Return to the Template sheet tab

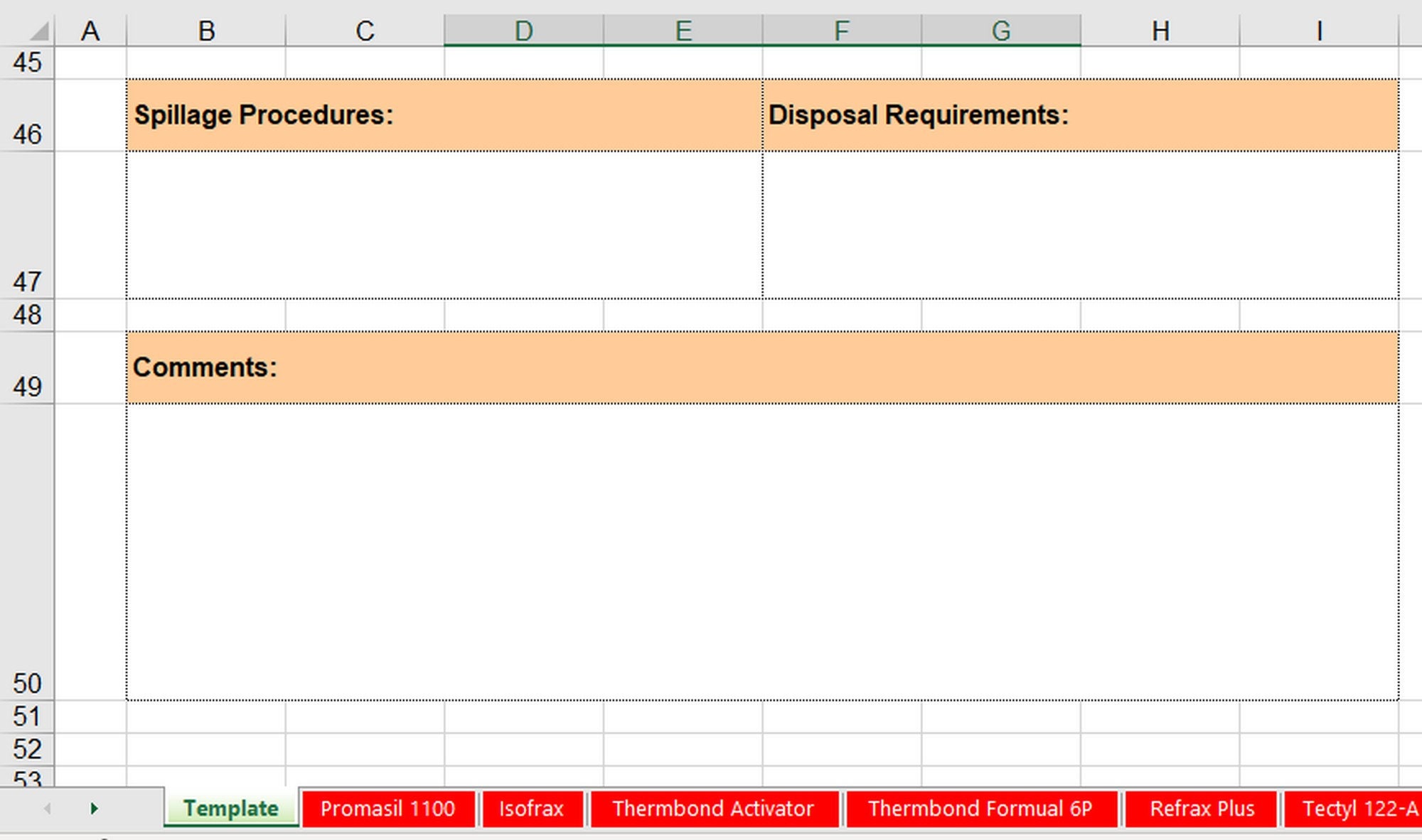point(230,808)
